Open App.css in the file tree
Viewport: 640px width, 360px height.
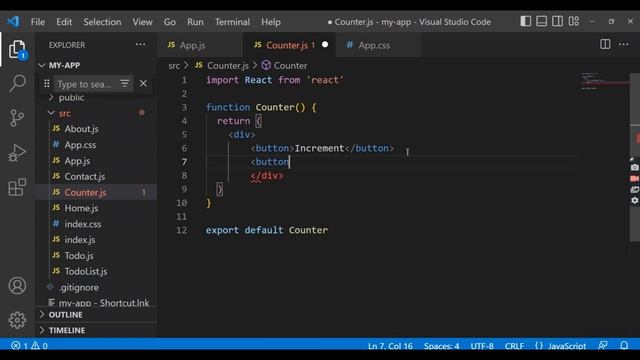[x=80, y=145]
